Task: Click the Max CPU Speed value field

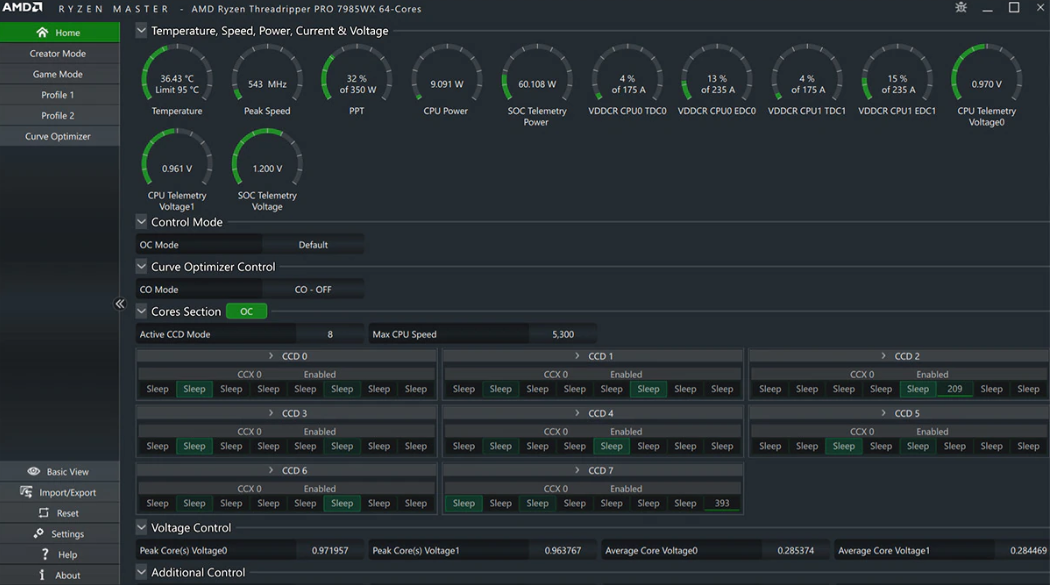Action: (562, 334)
